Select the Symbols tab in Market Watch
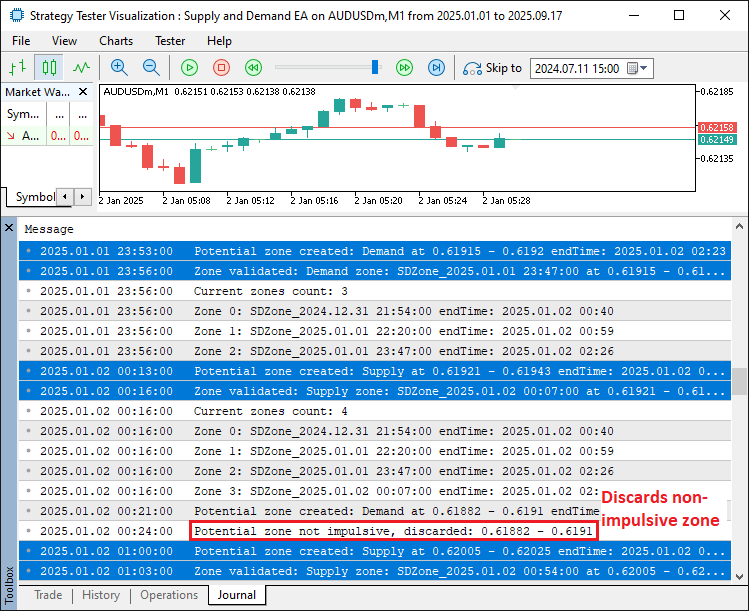This screenshot has height=611, width=749. point(35,197)
